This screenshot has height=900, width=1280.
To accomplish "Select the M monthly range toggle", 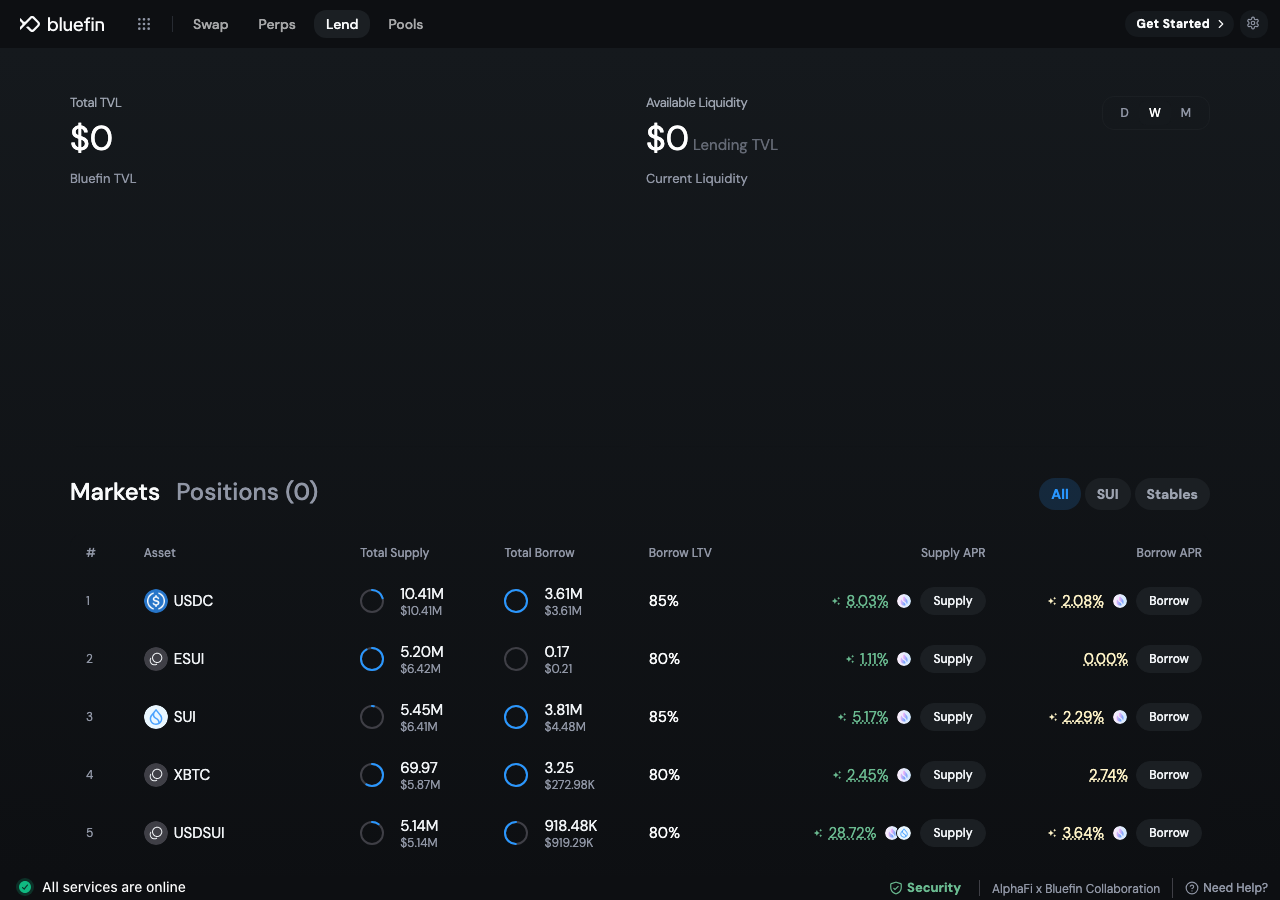I will 1186,113.
